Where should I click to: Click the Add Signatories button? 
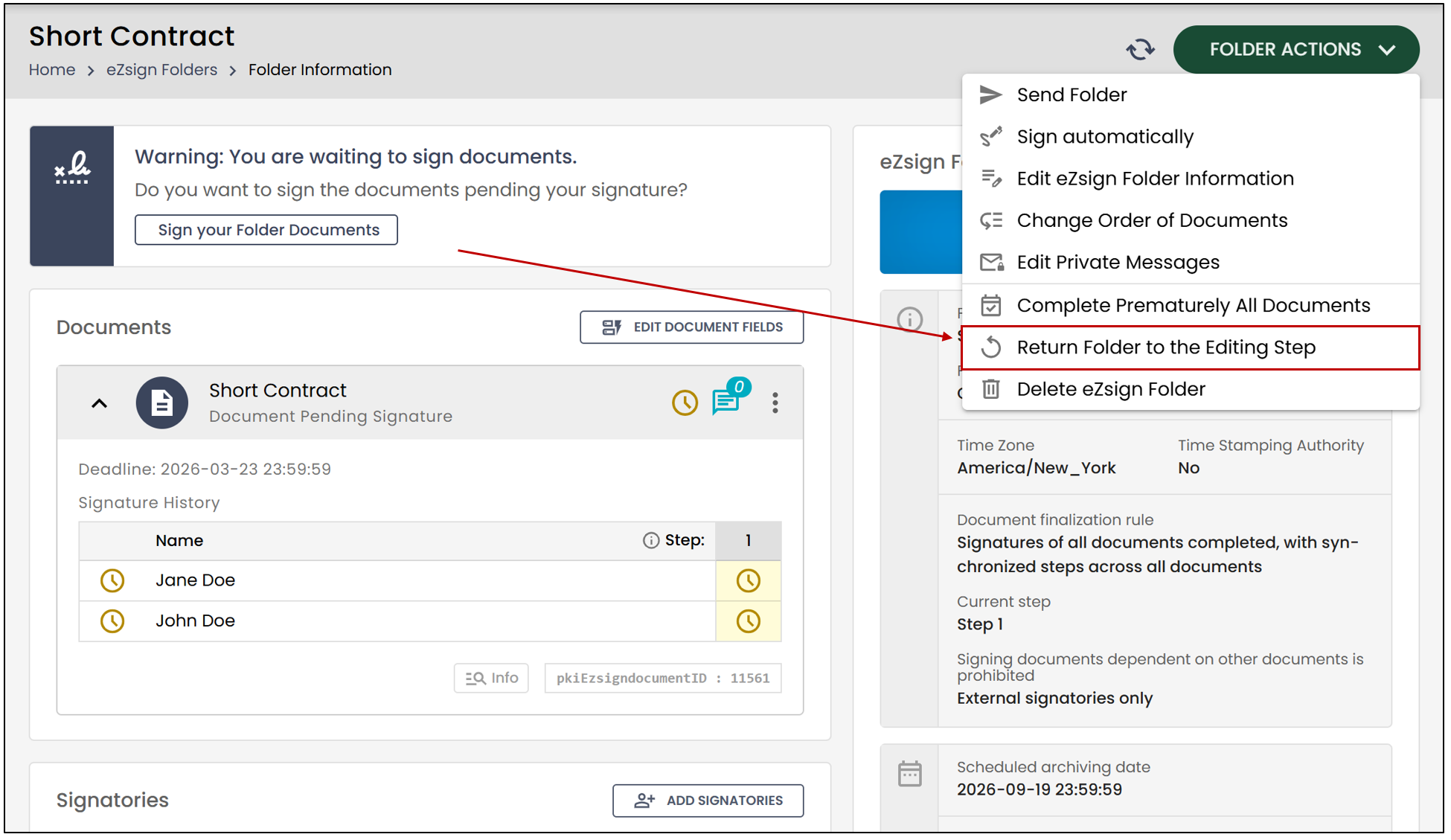[708, 801]
